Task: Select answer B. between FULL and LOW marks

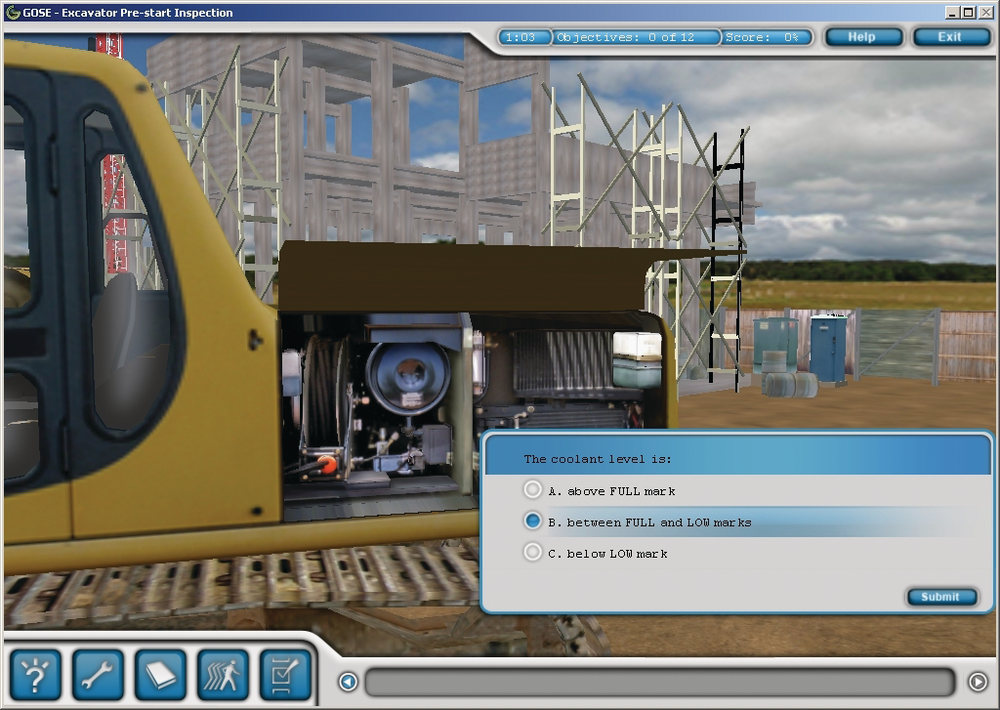Action: click(533, 521)
